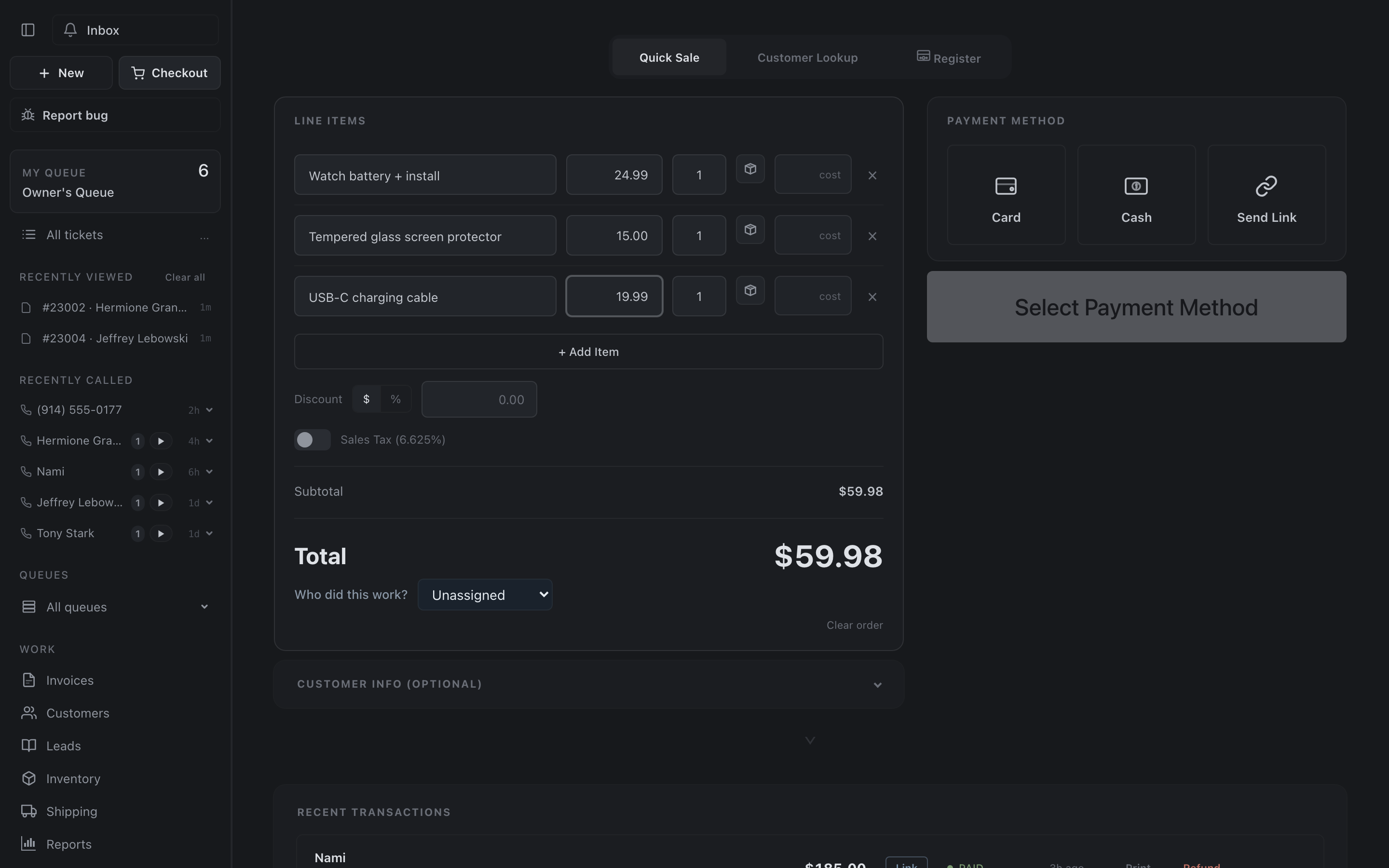Play the Nami call recording
1389x868 pixels.
tap(161, 472)
